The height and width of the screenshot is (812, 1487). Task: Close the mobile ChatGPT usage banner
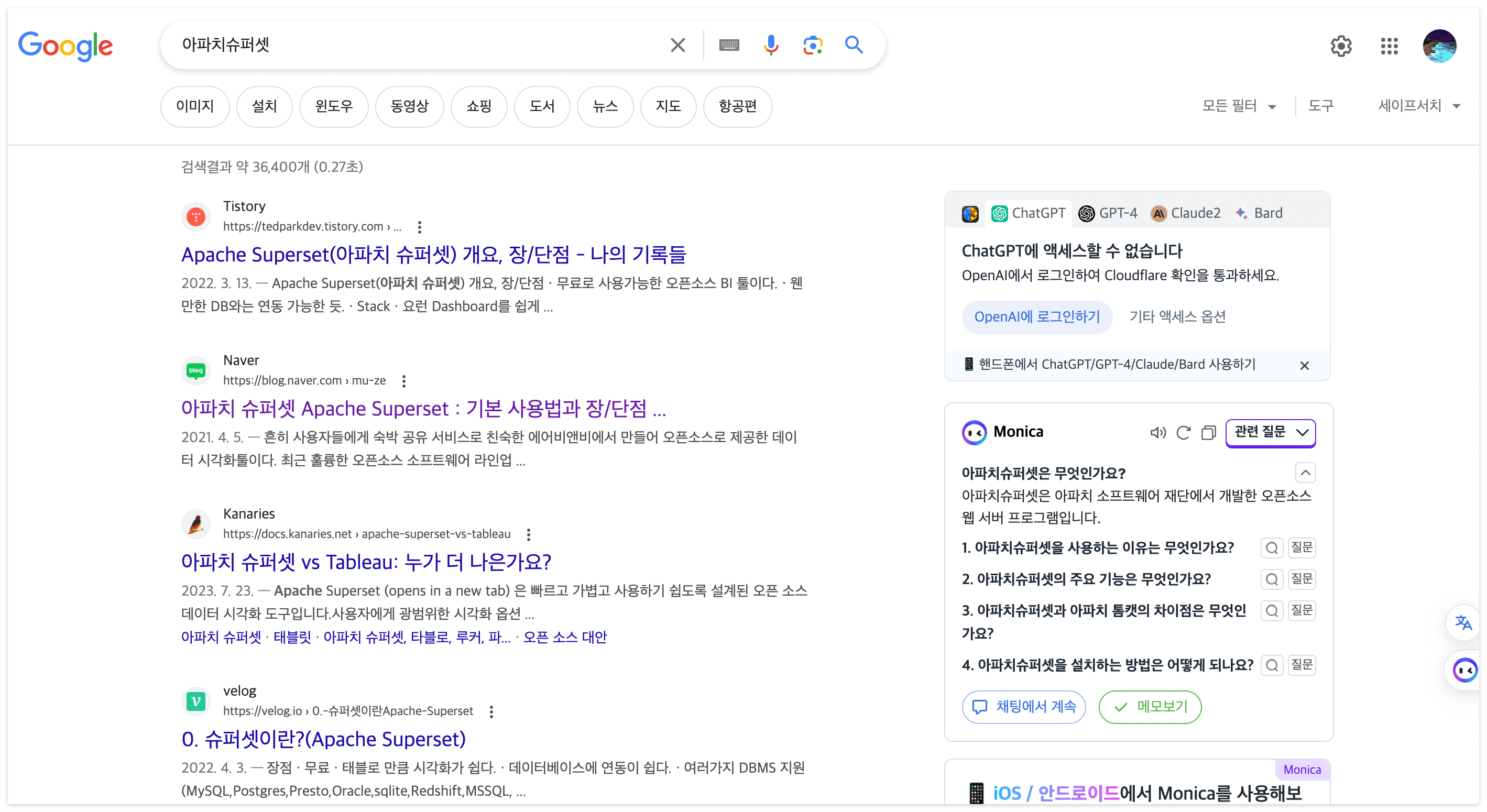click(x=1304, y=365)
